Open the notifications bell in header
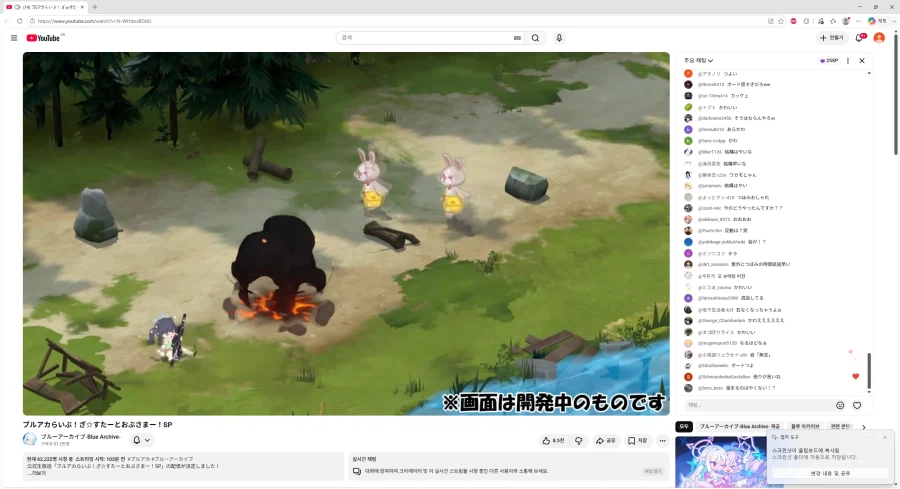Screen dimensions: 900x489 tap(860, 38)
